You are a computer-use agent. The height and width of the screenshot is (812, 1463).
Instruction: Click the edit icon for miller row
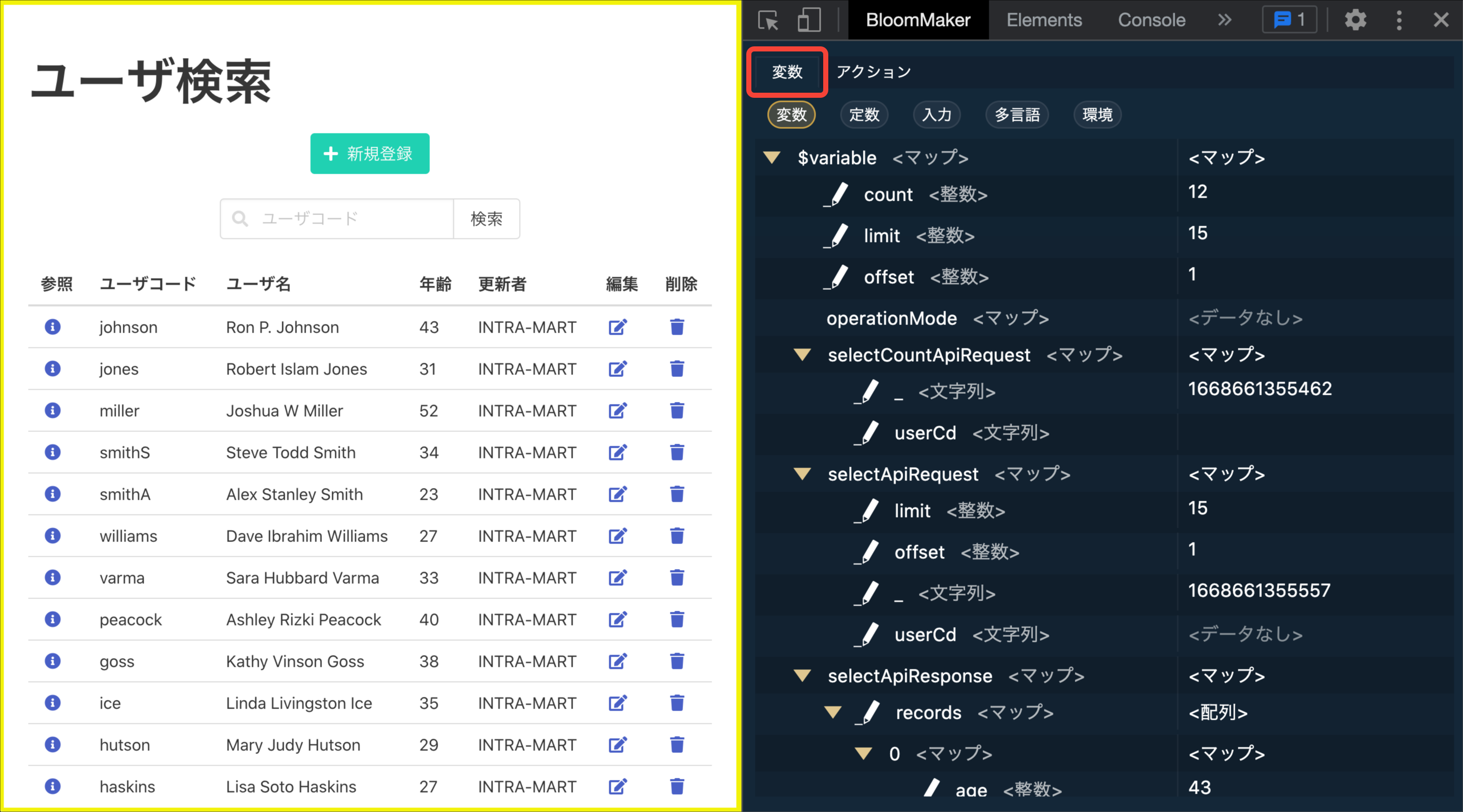[x=617, y=411]
